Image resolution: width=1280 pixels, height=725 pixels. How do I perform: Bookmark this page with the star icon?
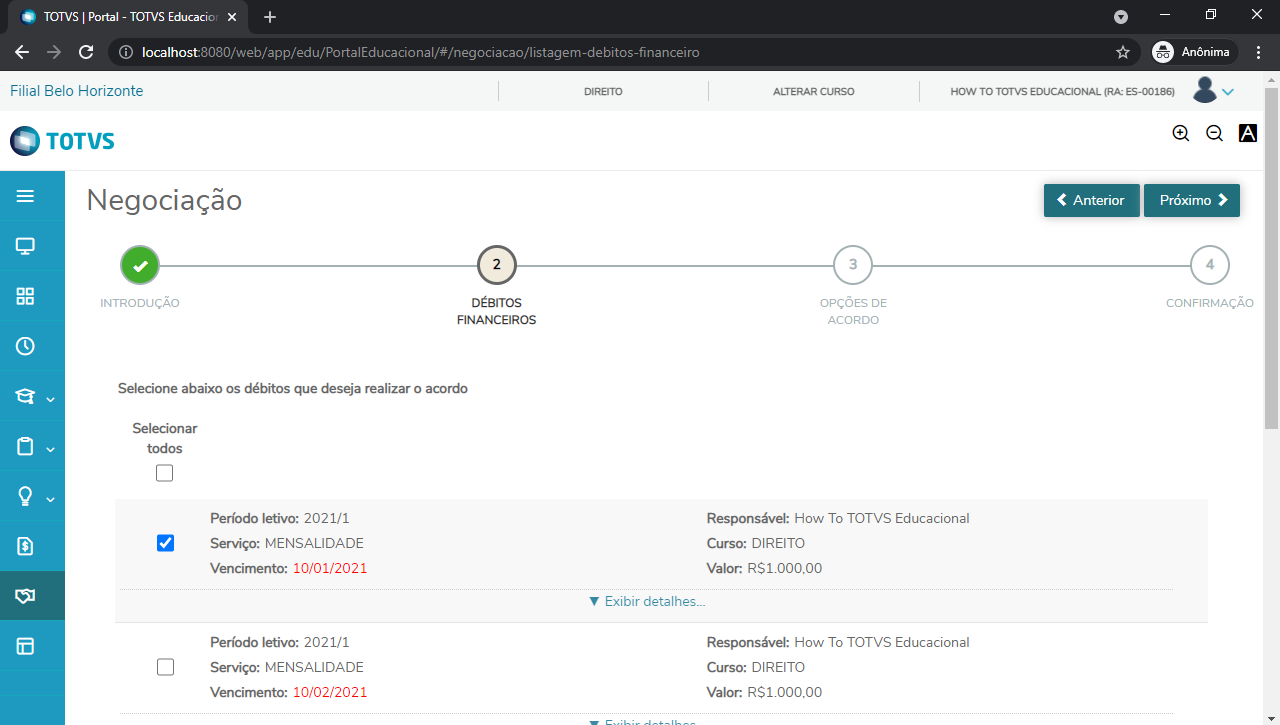tap(1123, 52)
